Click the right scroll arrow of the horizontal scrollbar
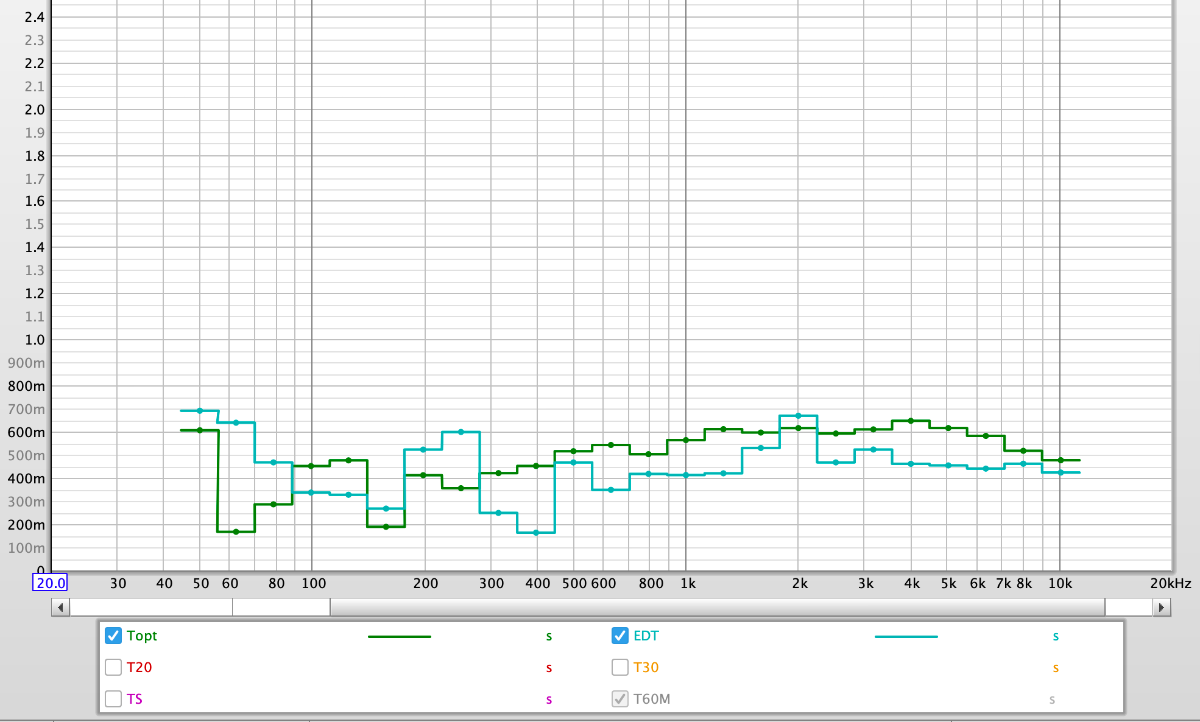1200x722 pixels. point(1161,607)
